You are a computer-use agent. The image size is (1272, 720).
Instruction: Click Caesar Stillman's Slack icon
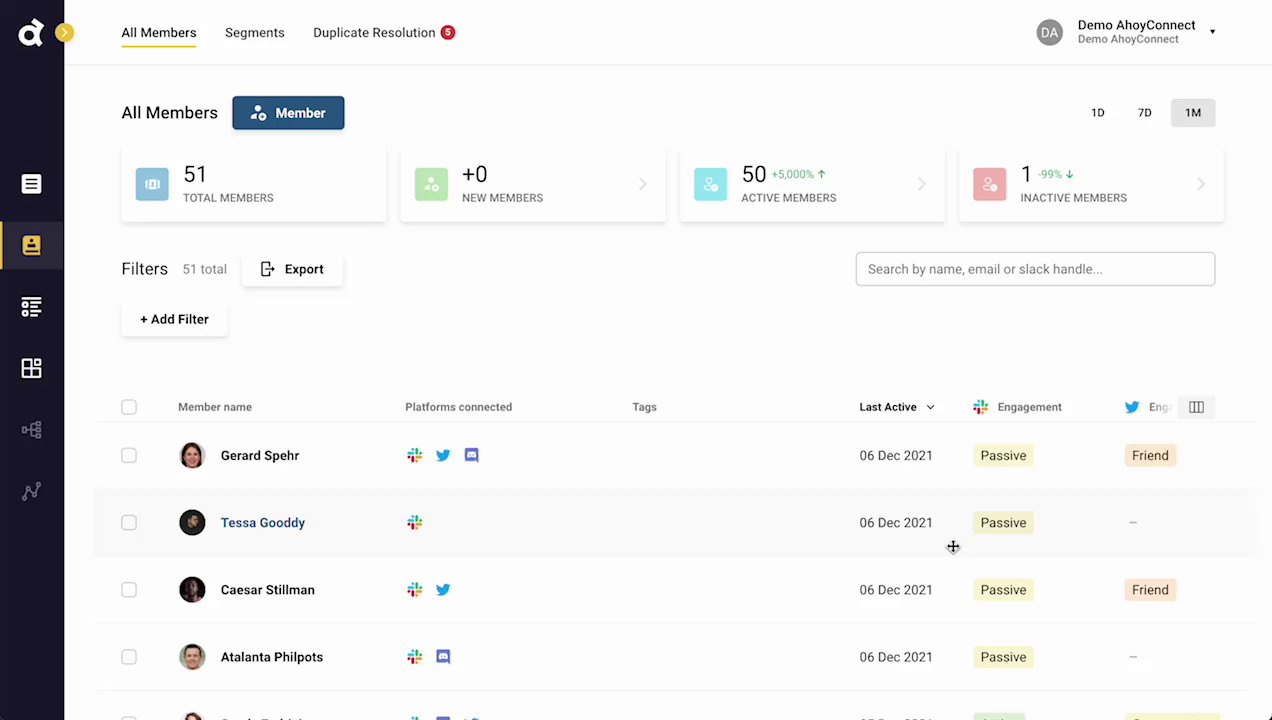point(414,590)
